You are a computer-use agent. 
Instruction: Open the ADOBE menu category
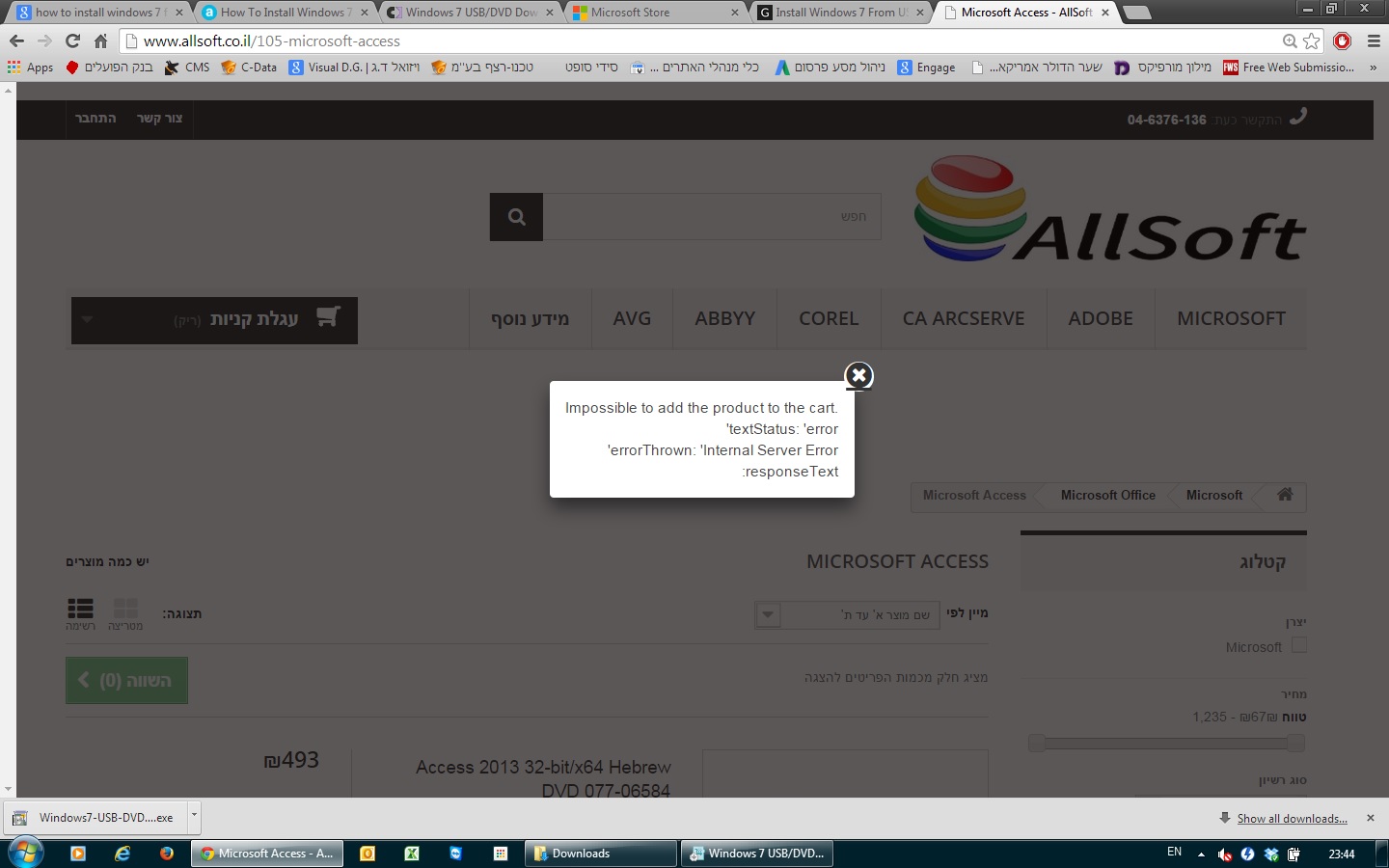click(1101, 318)
